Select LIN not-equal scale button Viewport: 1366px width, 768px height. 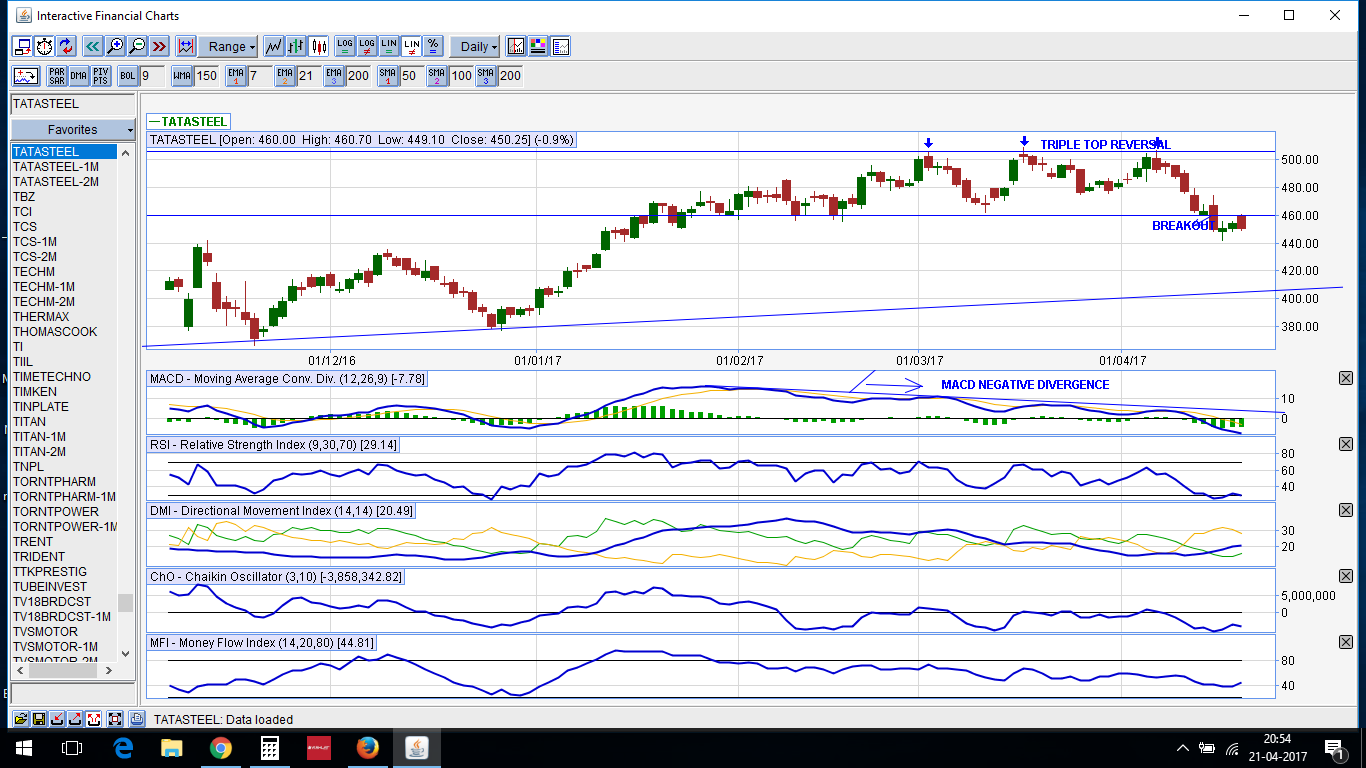click(x=411, y=47)
